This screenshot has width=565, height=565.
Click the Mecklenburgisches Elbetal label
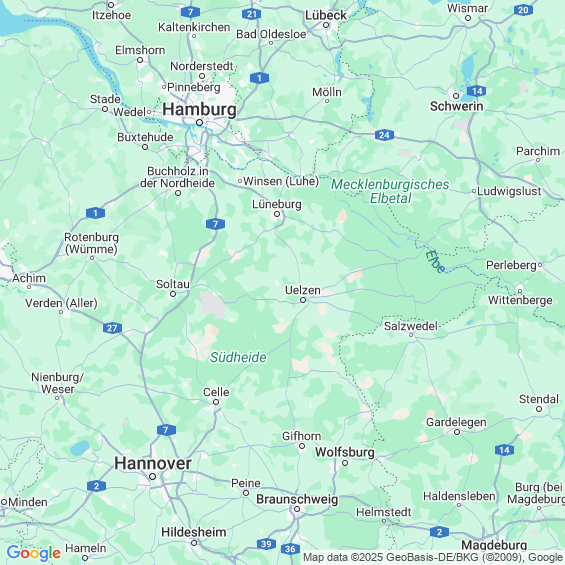coord(390,191)
